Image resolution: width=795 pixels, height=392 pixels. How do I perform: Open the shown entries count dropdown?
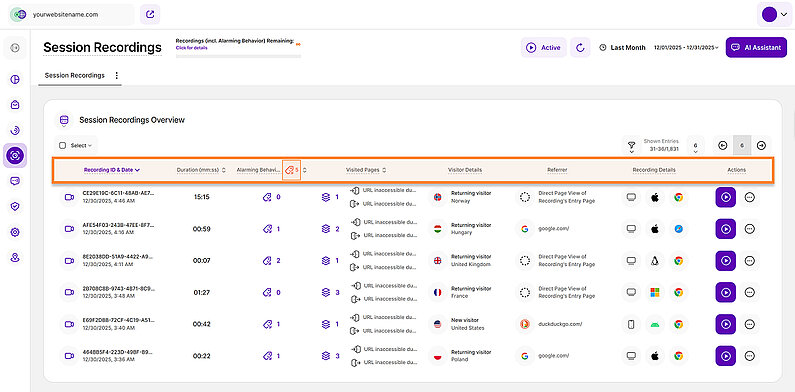(695, 146)
